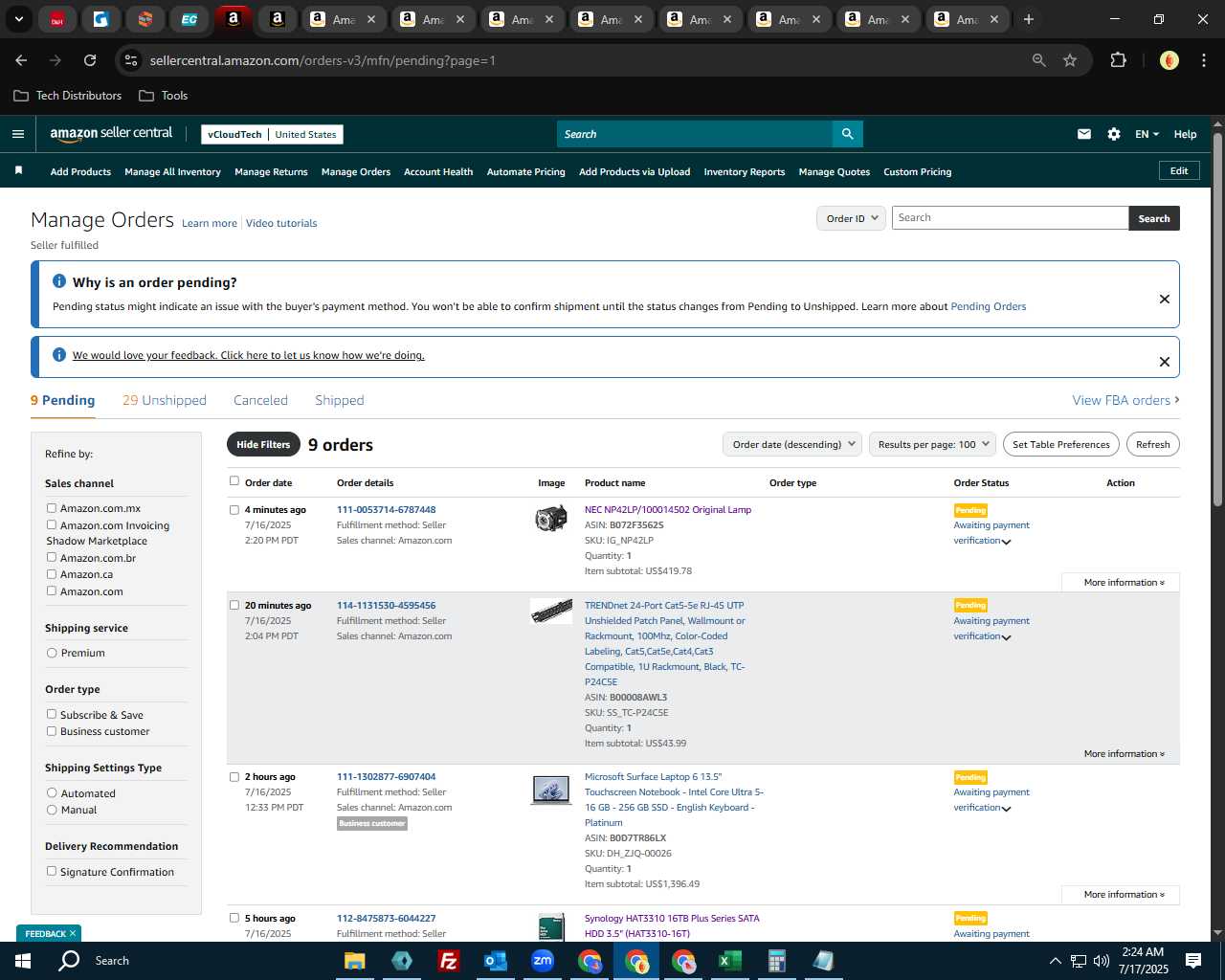
Task: Close the 'Why is an order pending' banner
Action: click(x=1165, y=299)
